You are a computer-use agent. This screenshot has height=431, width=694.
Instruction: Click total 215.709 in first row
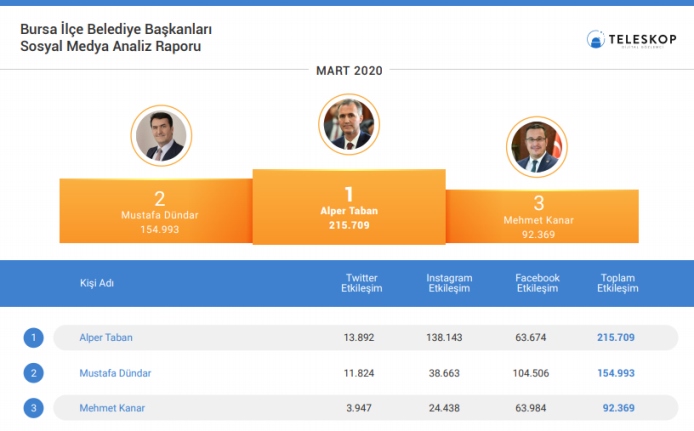(x=616, y=338)
